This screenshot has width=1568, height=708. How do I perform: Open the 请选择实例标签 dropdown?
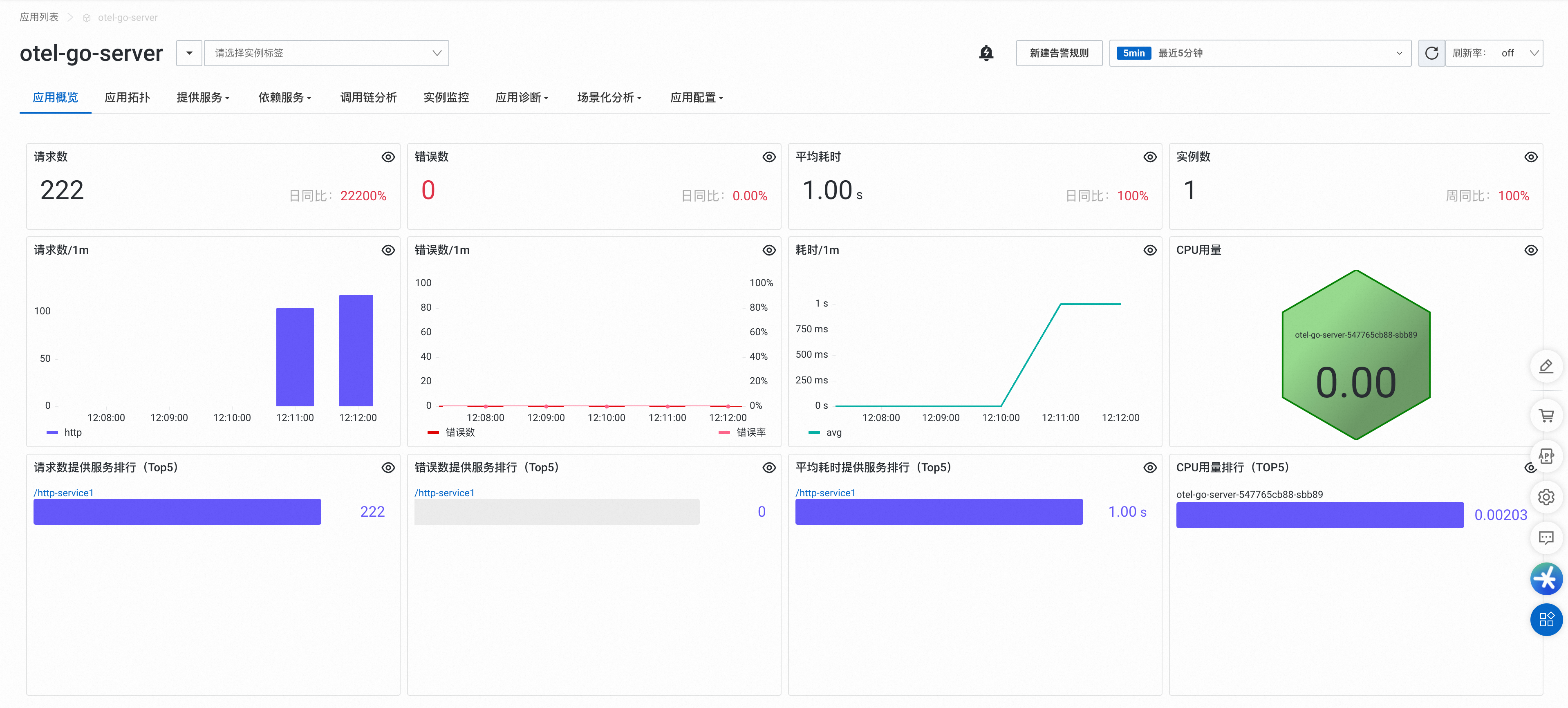click(326, 53)
